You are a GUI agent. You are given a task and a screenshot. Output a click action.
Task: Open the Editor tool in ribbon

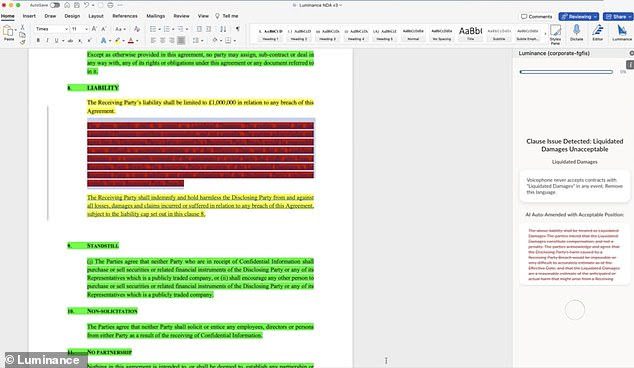click(x=598, y=30)
